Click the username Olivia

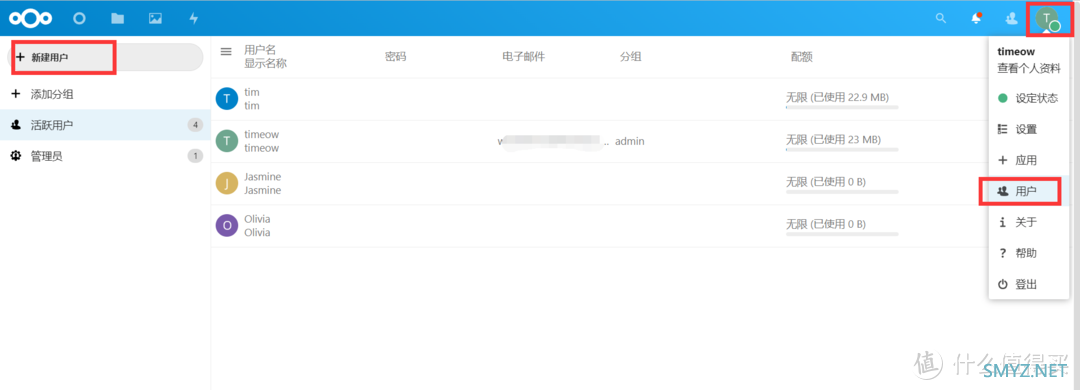257,218
